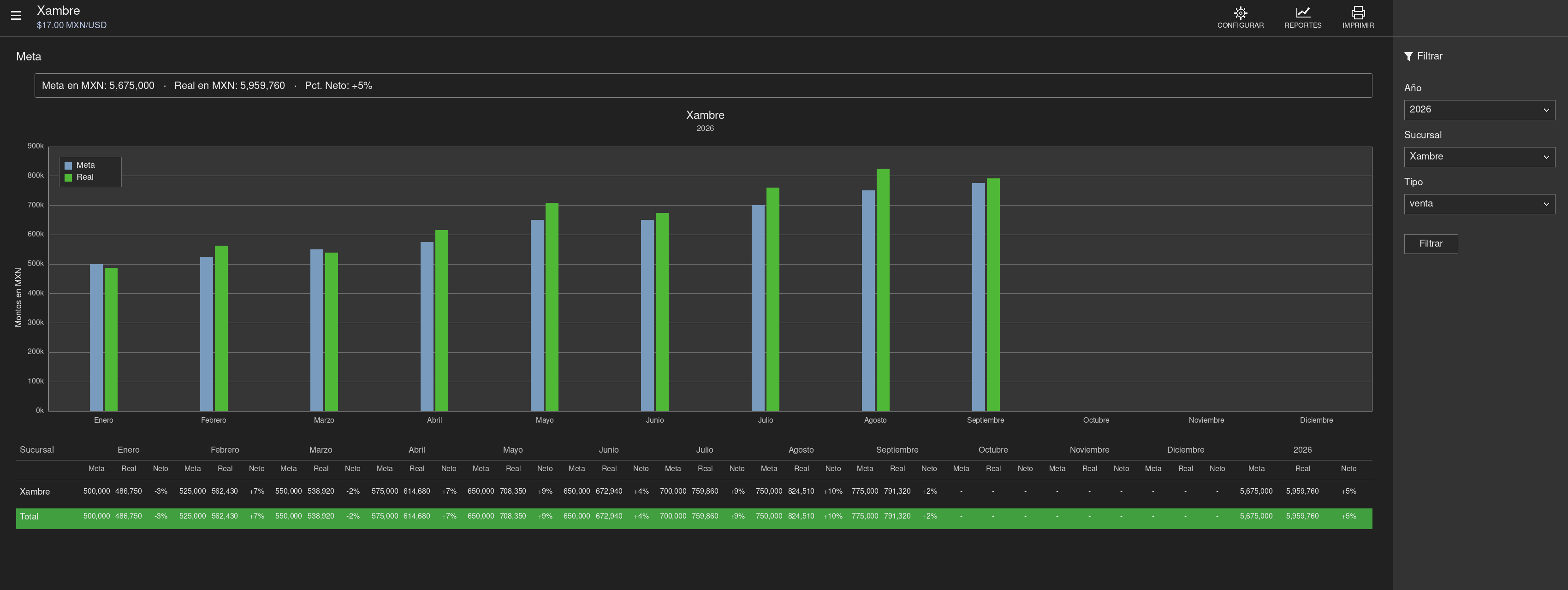
Task: Click the Xambre title in header
Action: [x=59, y=10]
